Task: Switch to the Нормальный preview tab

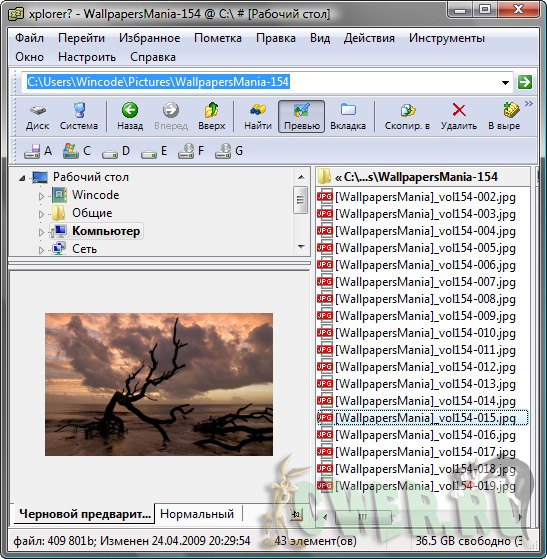Action: coord(197,514)
